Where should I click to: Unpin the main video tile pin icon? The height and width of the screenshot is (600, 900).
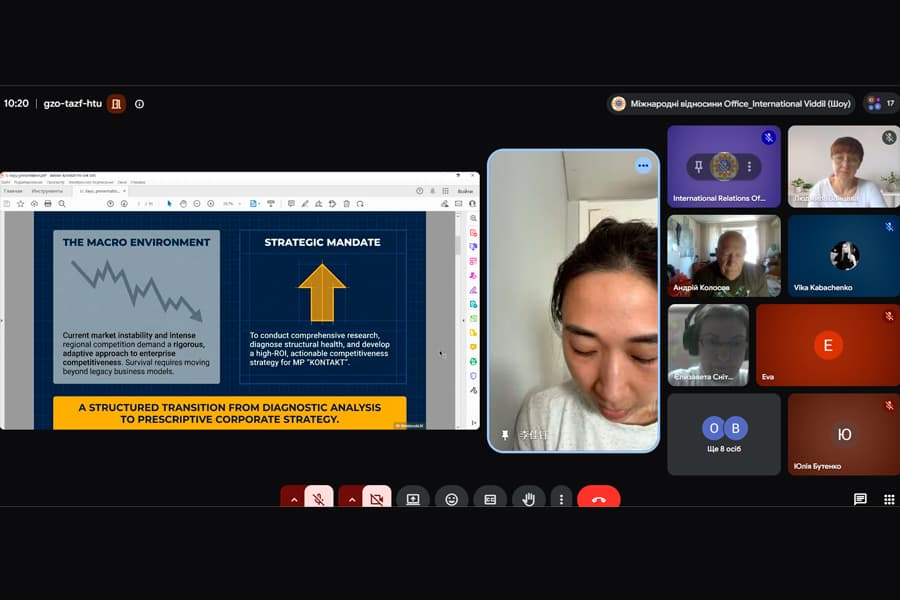coord(505,435)
